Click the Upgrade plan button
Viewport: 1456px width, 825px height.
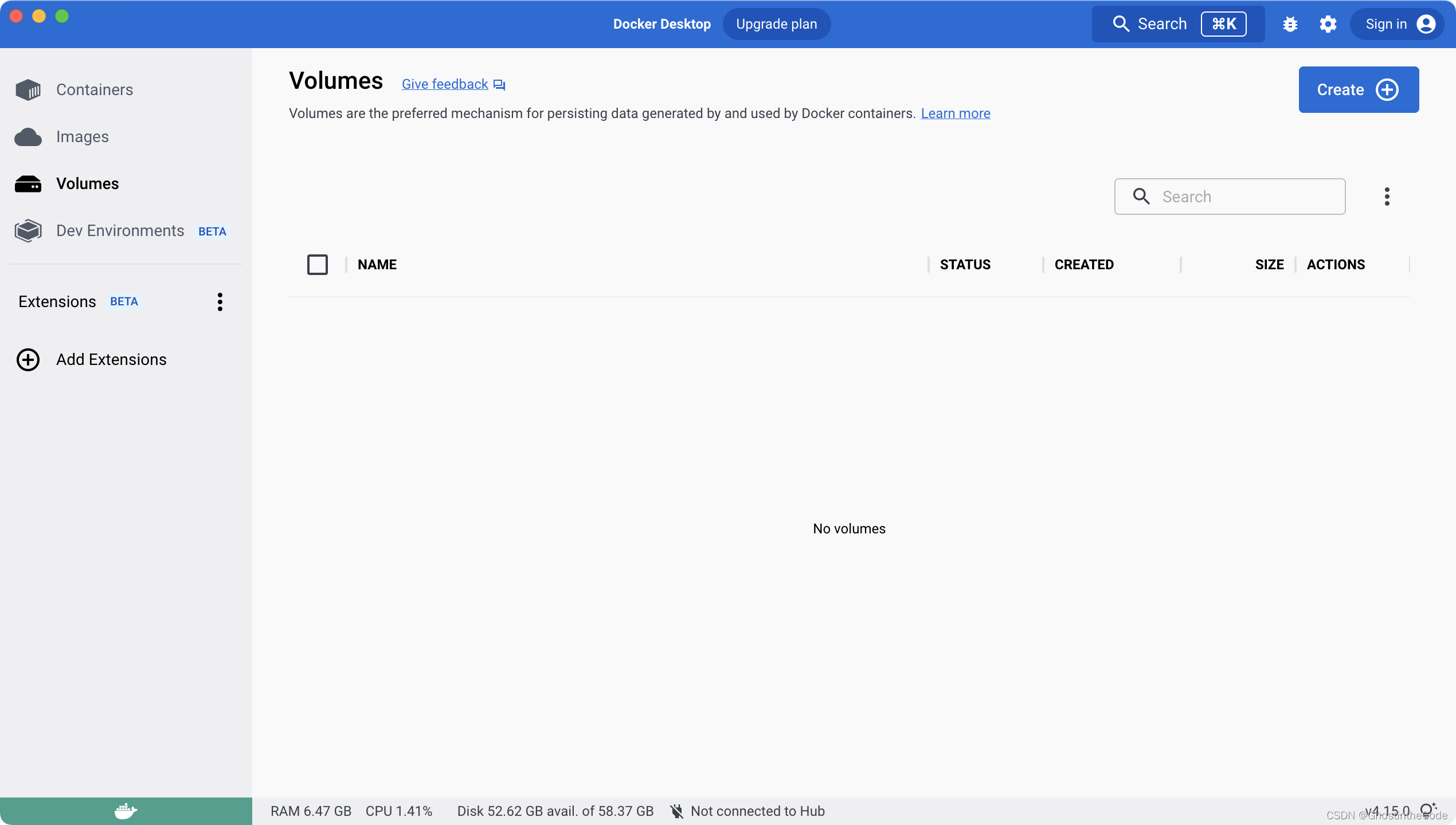pyautogui.click(x=776, y=24)
